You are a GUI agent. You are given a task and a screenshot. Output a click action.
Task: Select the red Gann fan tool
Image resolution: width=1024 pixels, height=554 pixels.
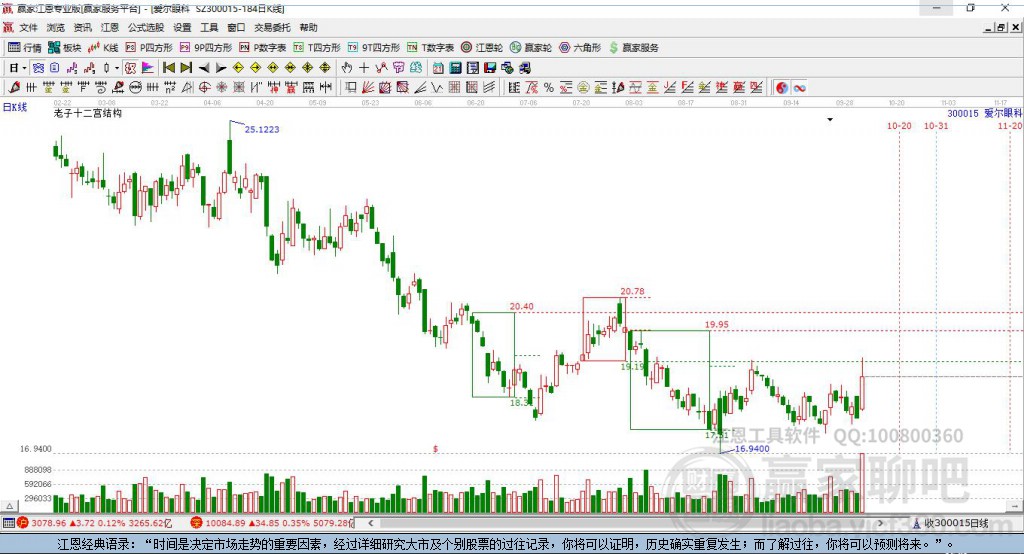coord(368,87)
